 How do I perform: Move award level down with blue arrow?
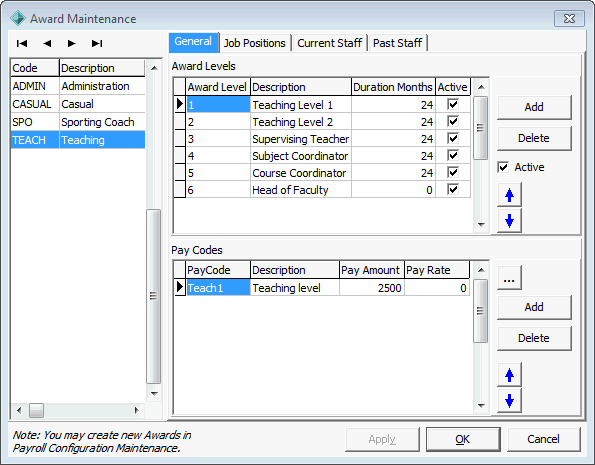point(509,220)
